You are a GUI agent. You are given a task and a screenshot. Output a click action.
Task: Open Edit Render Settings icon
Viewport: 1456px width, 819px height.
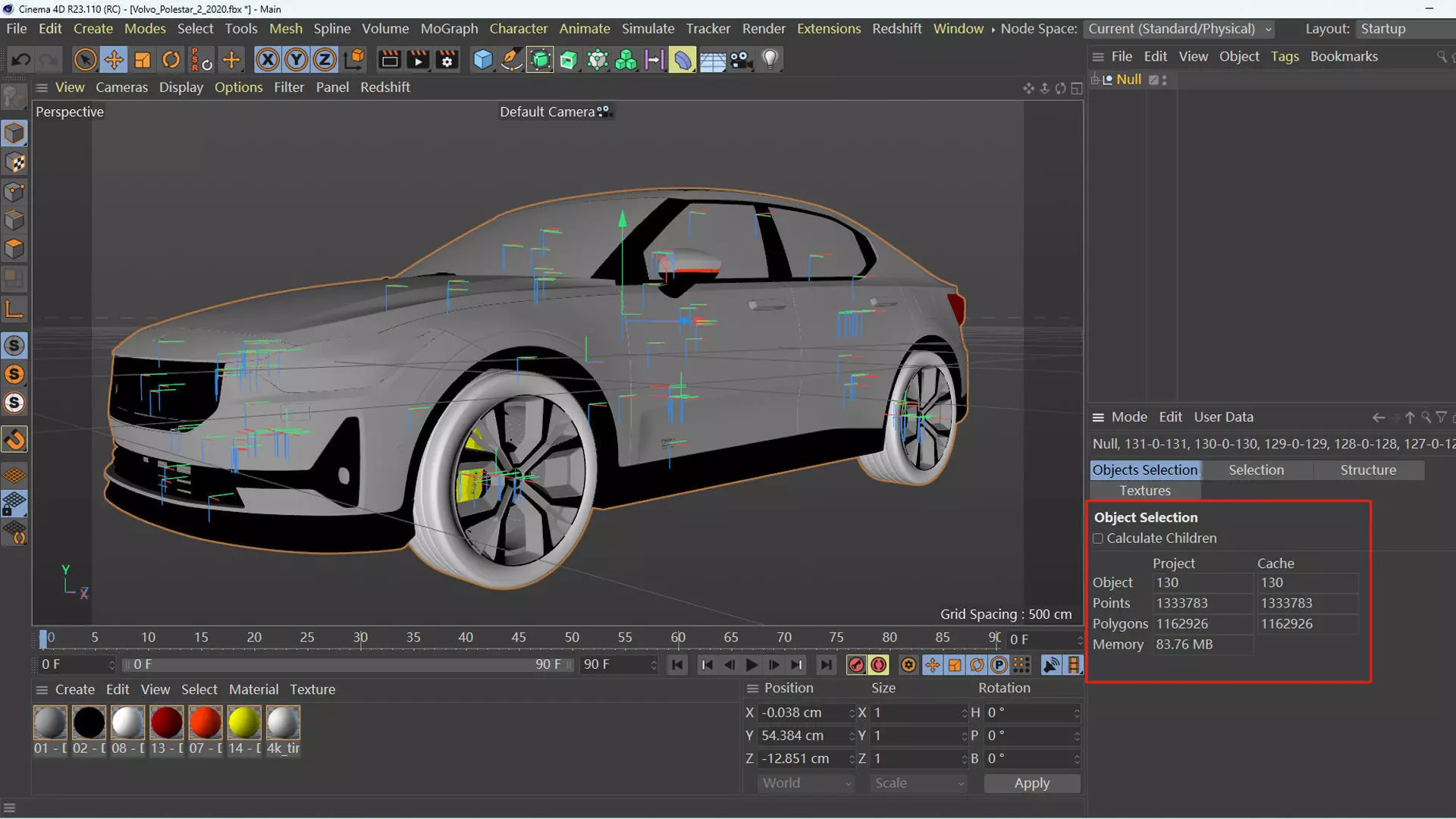[x=447, y=59]
